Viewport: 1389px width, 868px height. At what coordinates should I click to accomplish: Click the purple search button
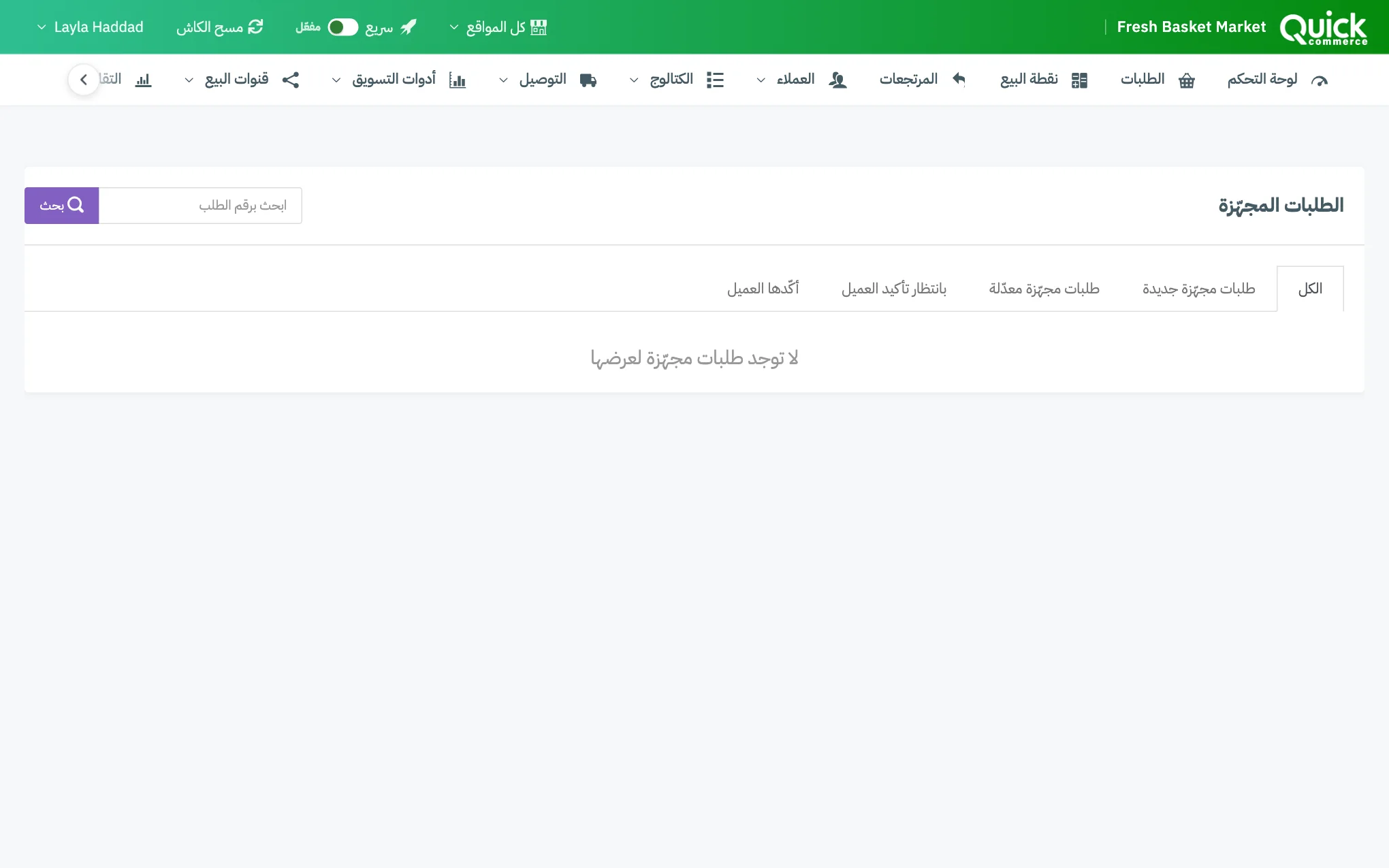pos(62,206)
